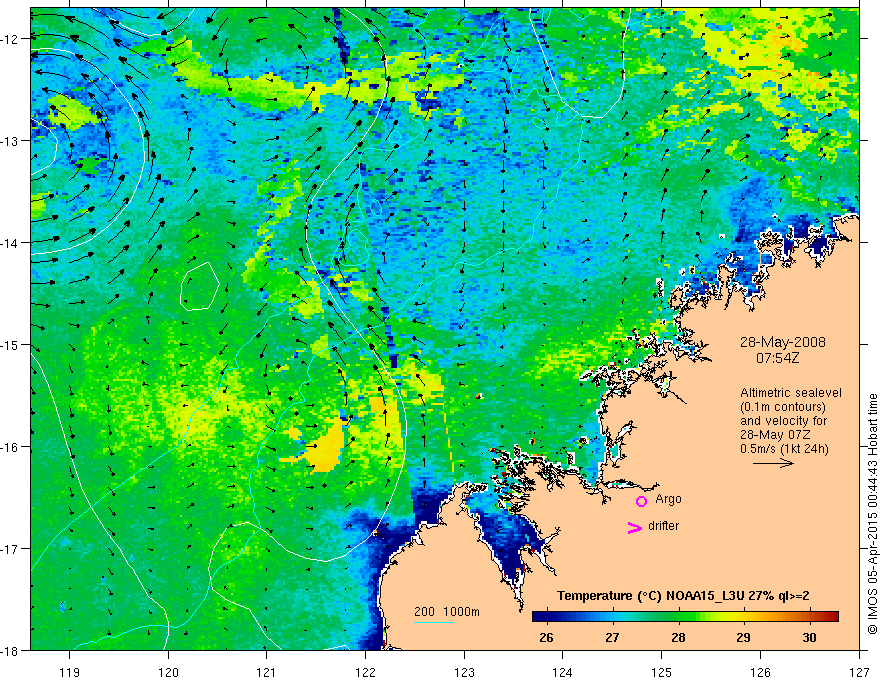Click the latitude axis label '-16'
Image resolution: width=880 pixels, height=680 pixels.
pos(11,447)
